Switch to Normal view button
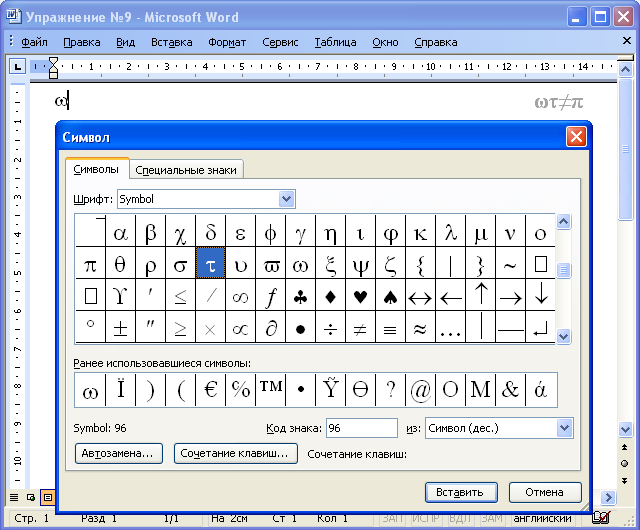Image resolution: width=640 pixels, height=530 pixels. 14,497
